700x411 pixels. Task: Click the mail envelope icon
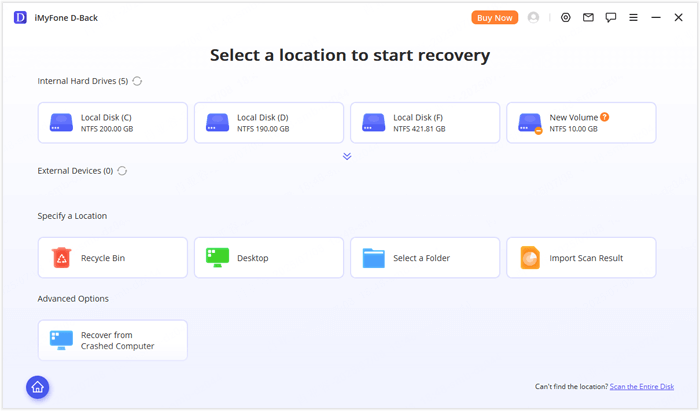pyautogui.click(x=588, y=18)
